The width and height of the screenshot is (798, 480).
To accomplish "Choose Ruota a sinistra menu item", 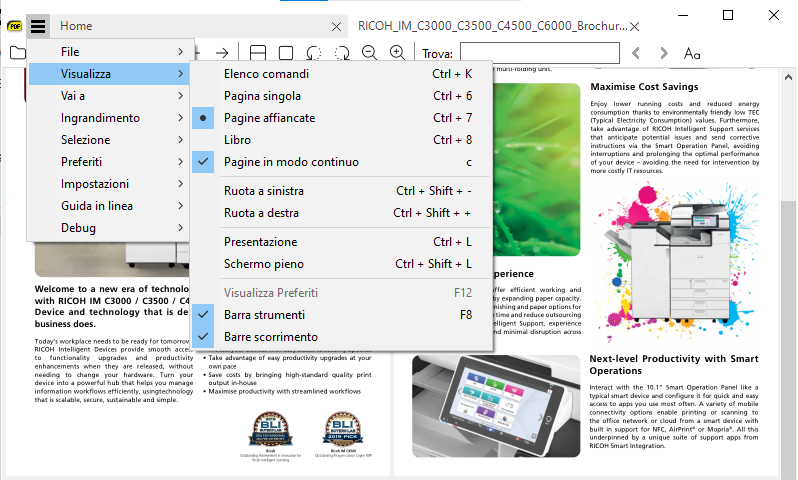I will 341,191.
